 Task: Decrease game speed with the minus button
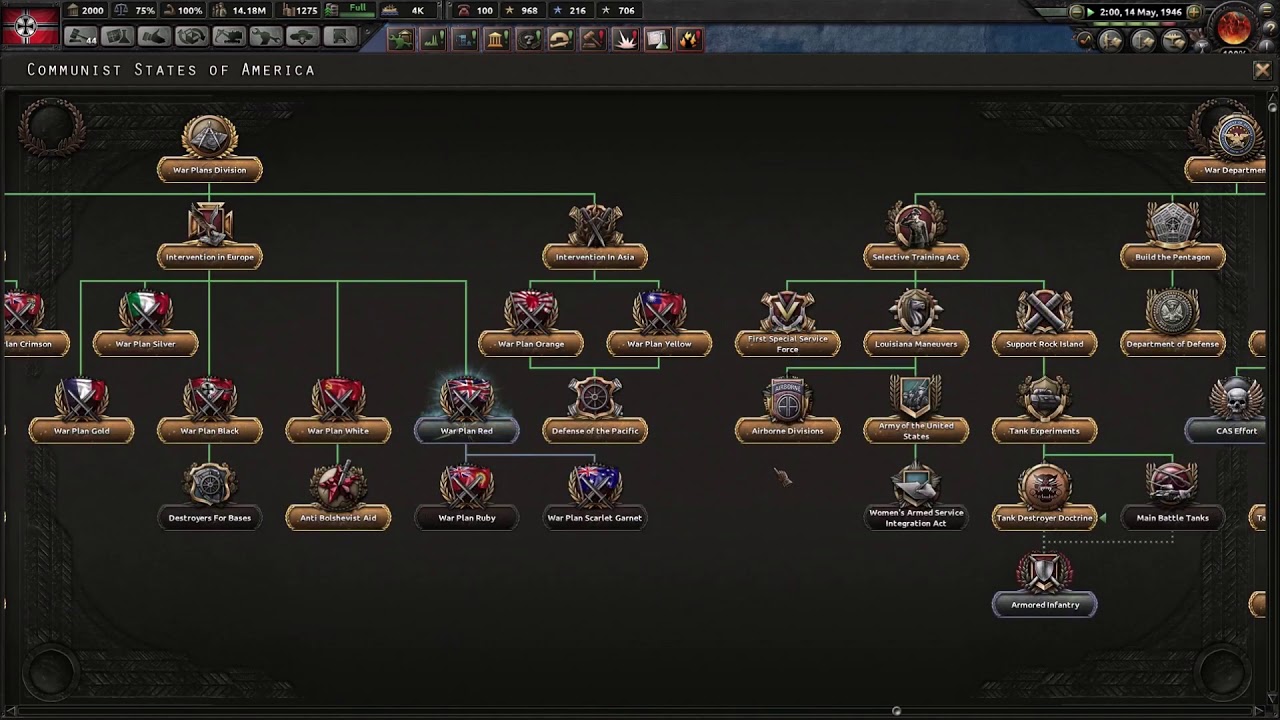[1076, 12]
